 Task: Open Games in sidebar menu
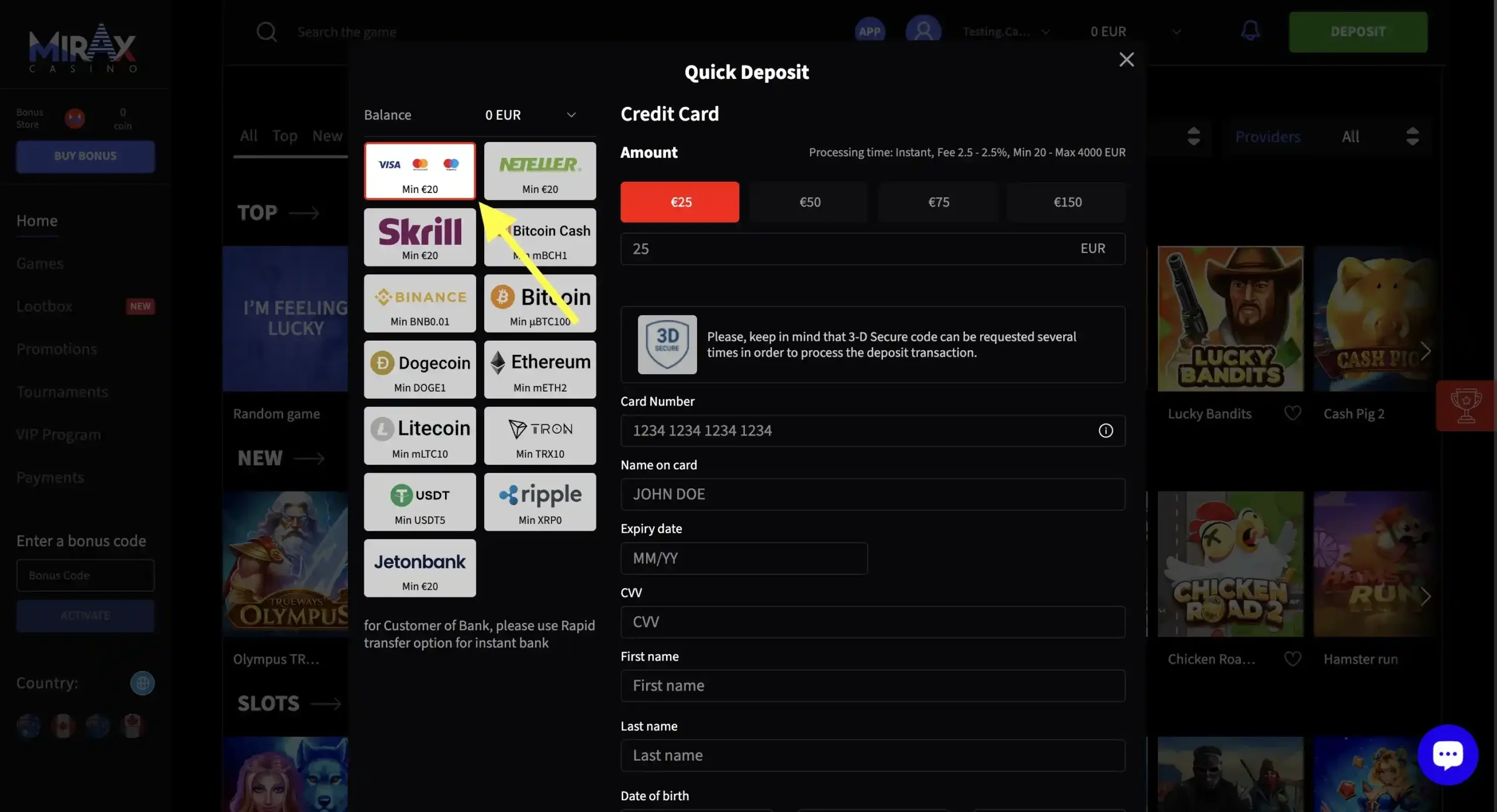40,264
